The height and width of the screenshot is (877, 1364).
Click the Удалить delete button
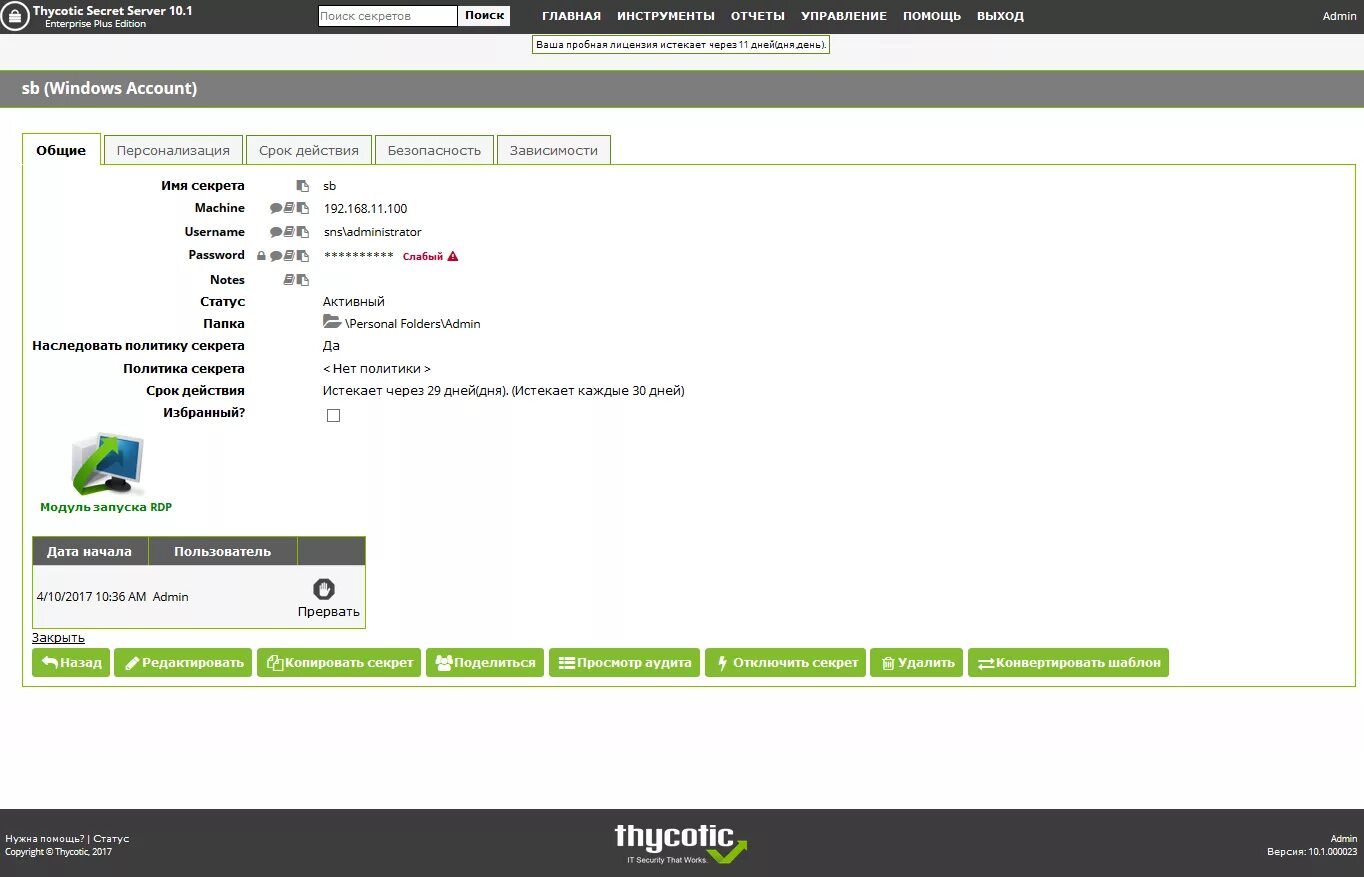pyautogui.click(x=917, y=662)
